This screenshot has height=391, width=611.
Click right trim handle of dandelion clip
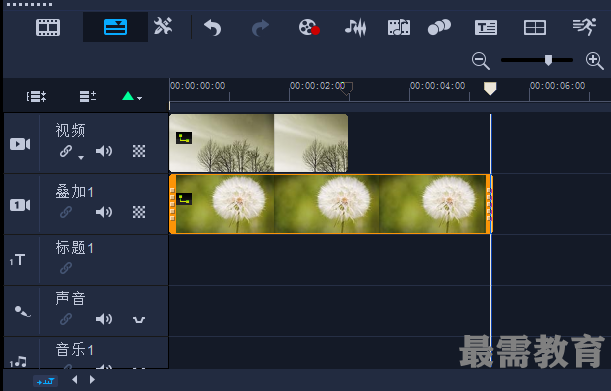pyautogui.click(x=489, y=204)
